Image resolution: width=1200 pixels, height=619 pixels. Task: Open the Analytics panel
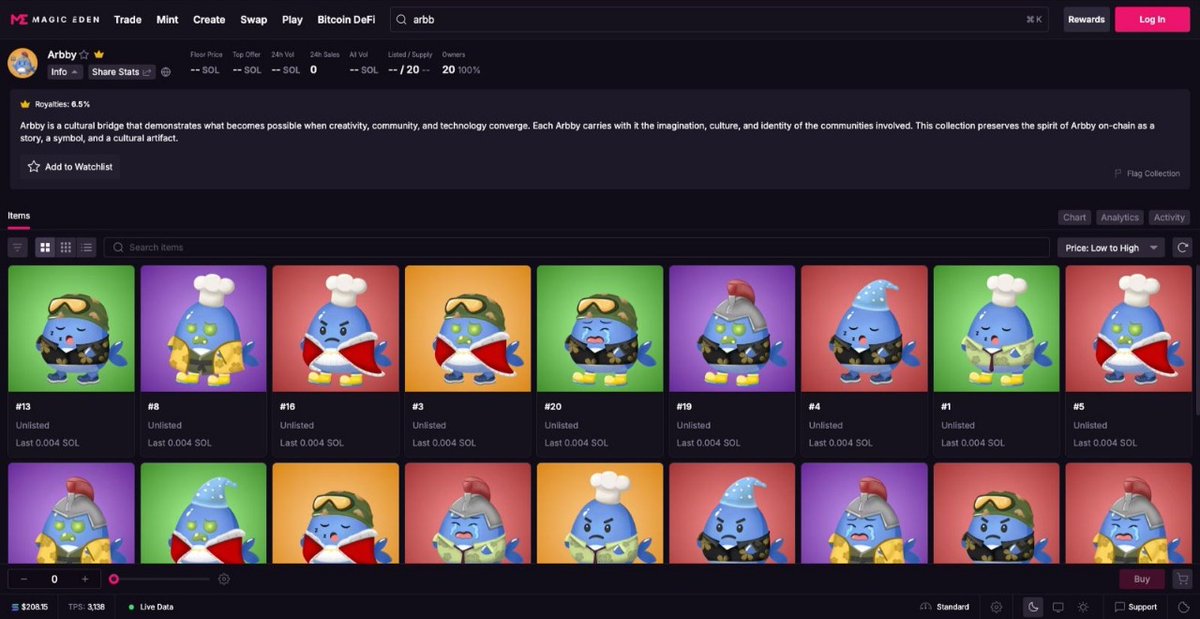[1119, 217]
